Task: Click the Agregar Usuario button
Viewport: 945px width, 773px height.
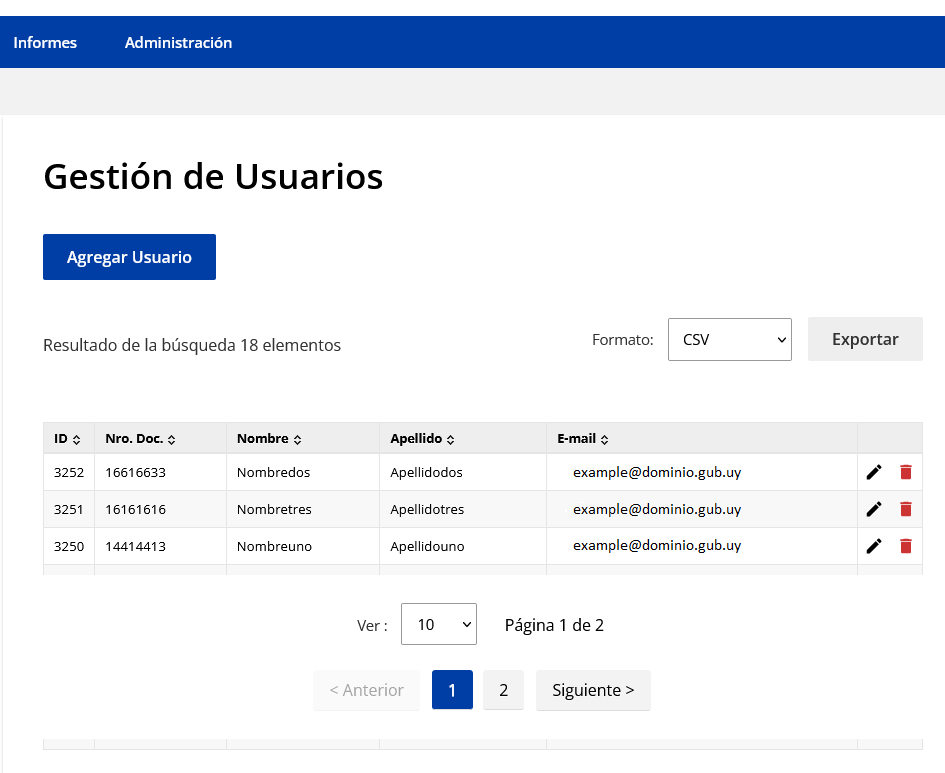Action: point(130,257)
